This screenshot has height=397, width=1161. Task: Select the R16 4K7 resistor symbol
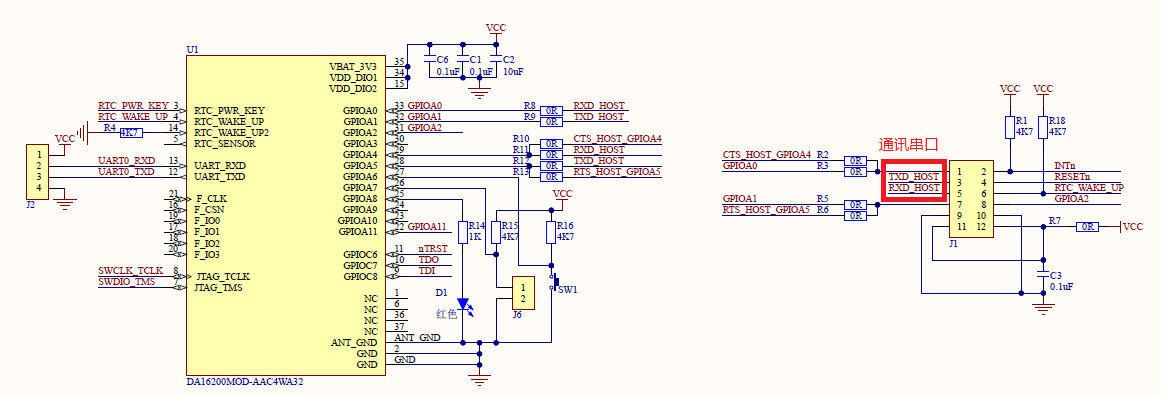551,232
